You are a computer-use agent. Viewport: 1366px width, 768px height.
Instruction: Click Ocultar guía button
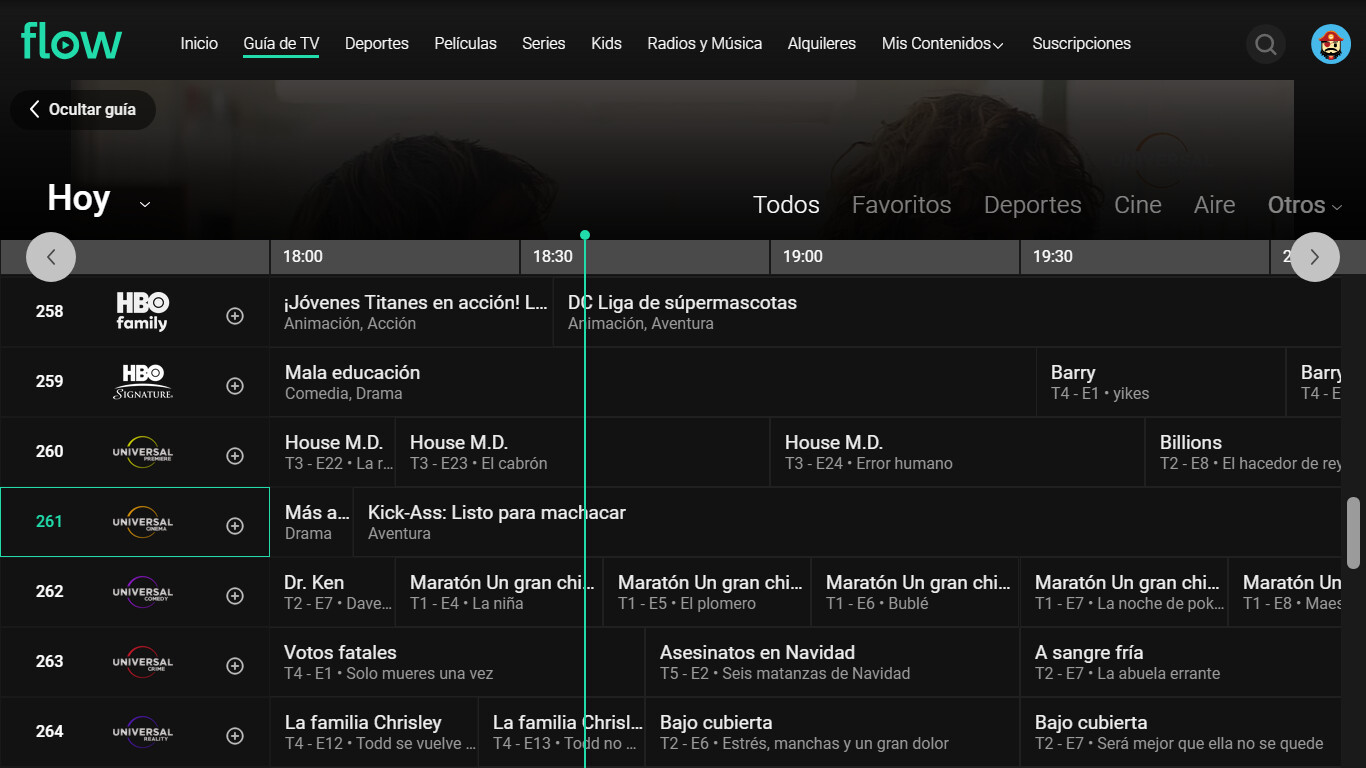[83, 110]
